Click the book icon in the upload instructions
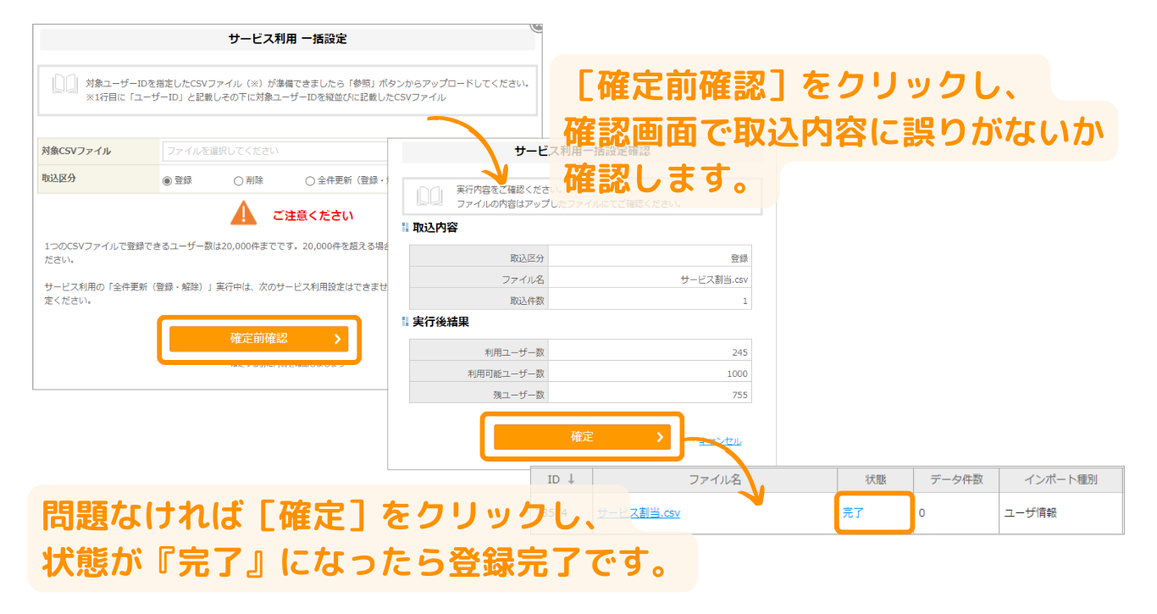Image resolution: width=1157 pixels, height=614 pixels. point(65,85)
